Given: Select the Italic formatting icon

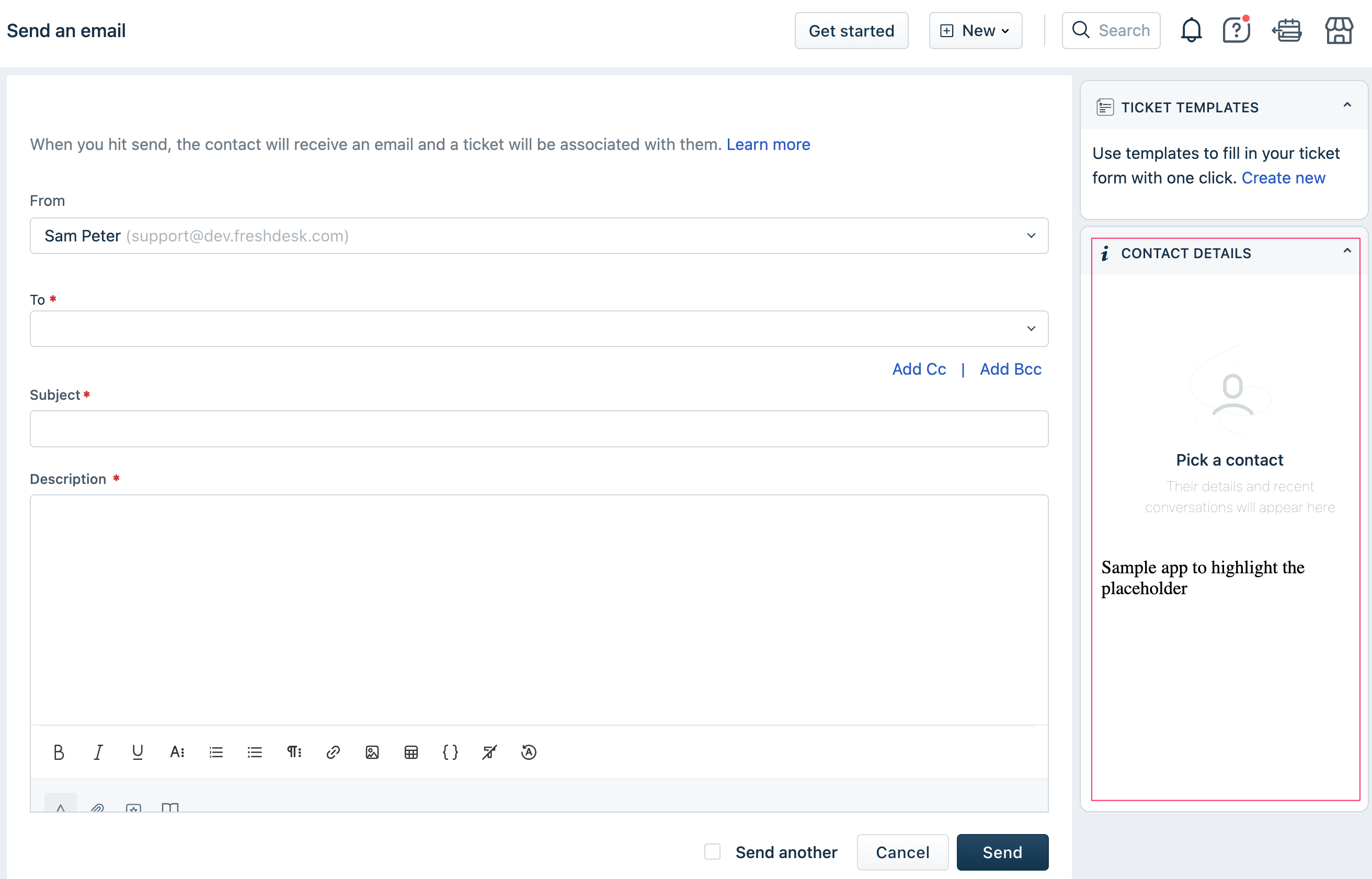Looking at the screenshot, I should (99, 752).
